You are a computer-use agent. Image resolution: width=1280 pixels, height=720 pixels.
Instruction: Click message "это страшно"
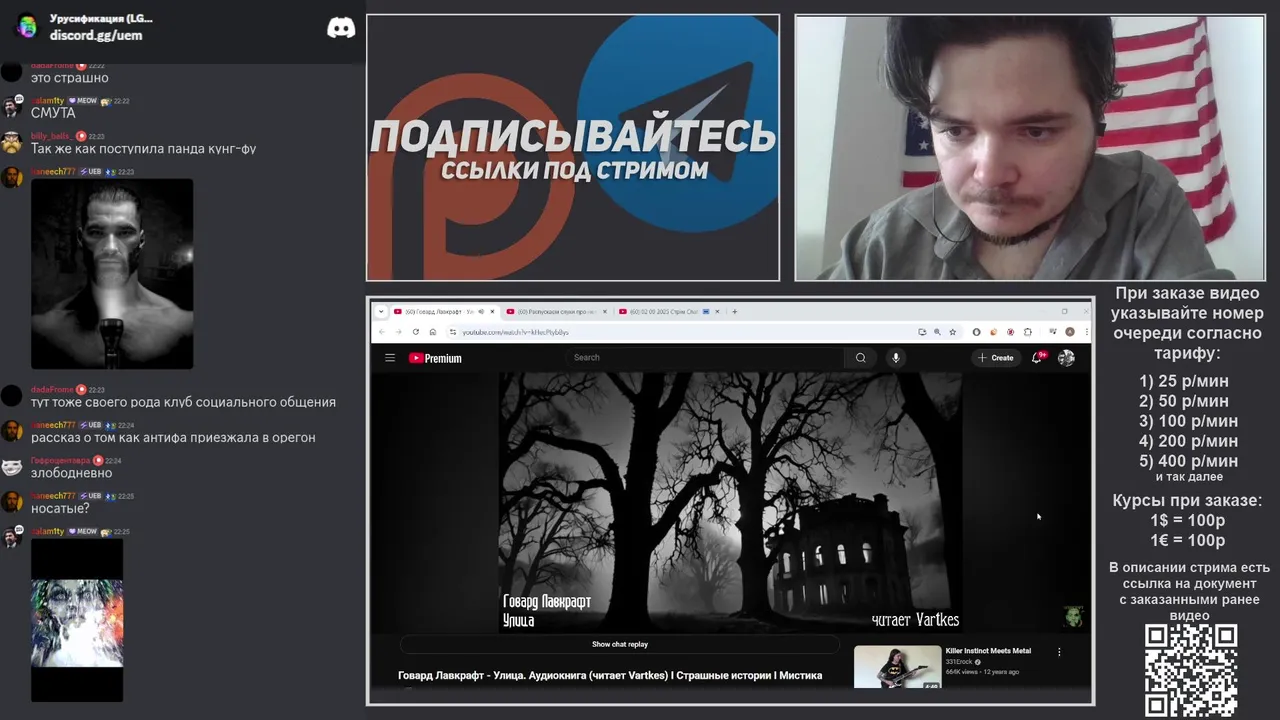(x=70, y=78)
